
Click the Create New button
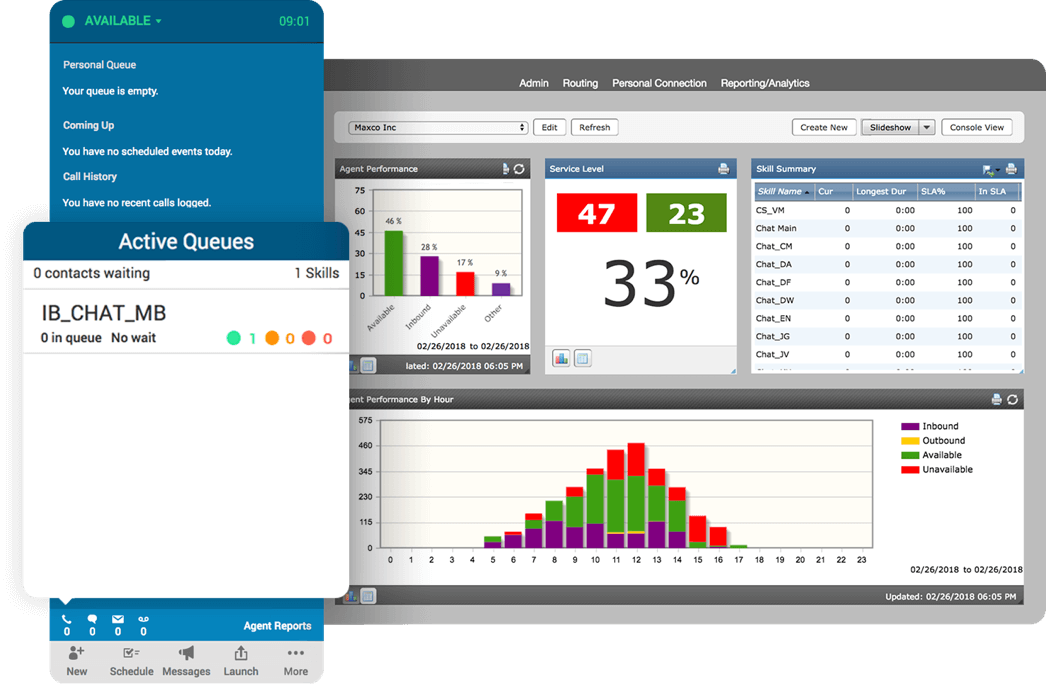click(824, 128)
